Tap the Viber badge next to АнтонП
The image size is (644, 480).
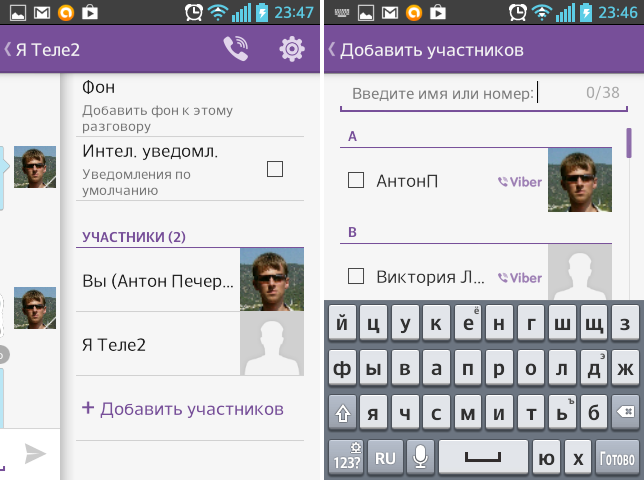tap(520, 182)
